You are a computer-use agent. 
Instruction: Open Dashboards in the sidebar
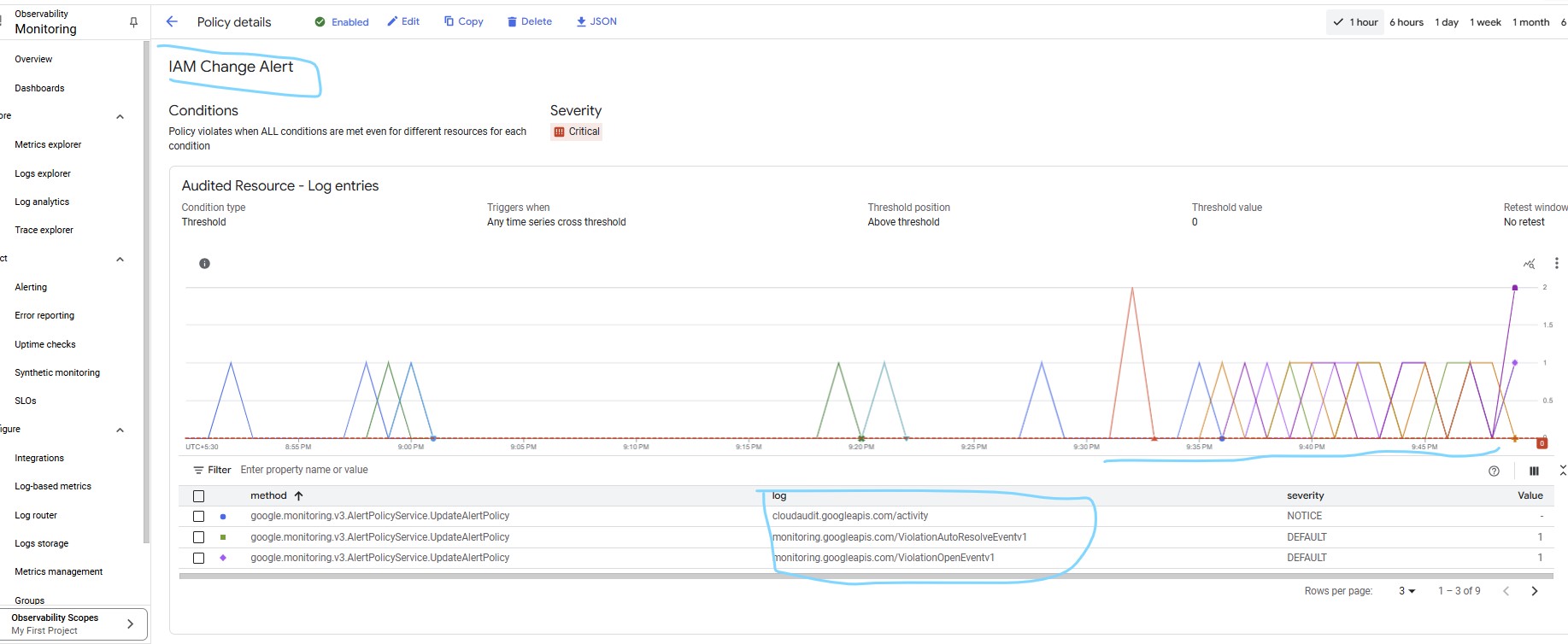point(39,88)
